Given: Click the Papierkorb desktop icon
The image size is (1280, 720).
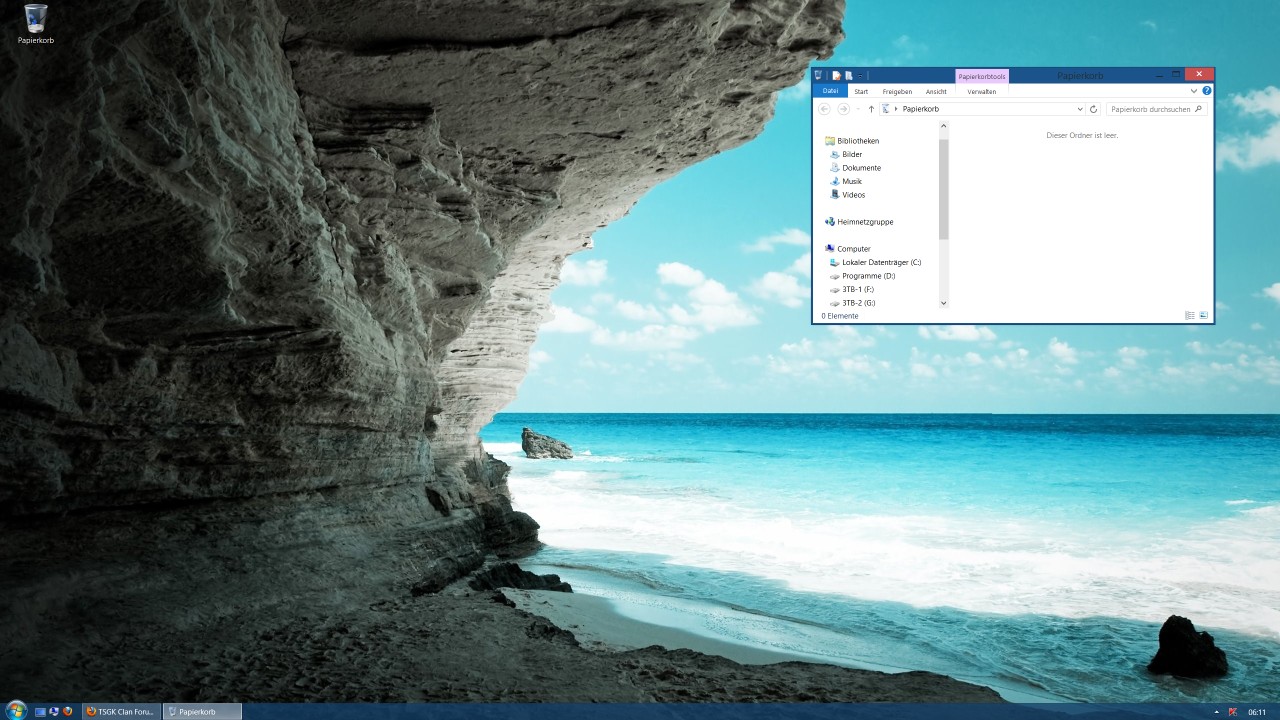Looking at the screenshot, I should 35,24.
